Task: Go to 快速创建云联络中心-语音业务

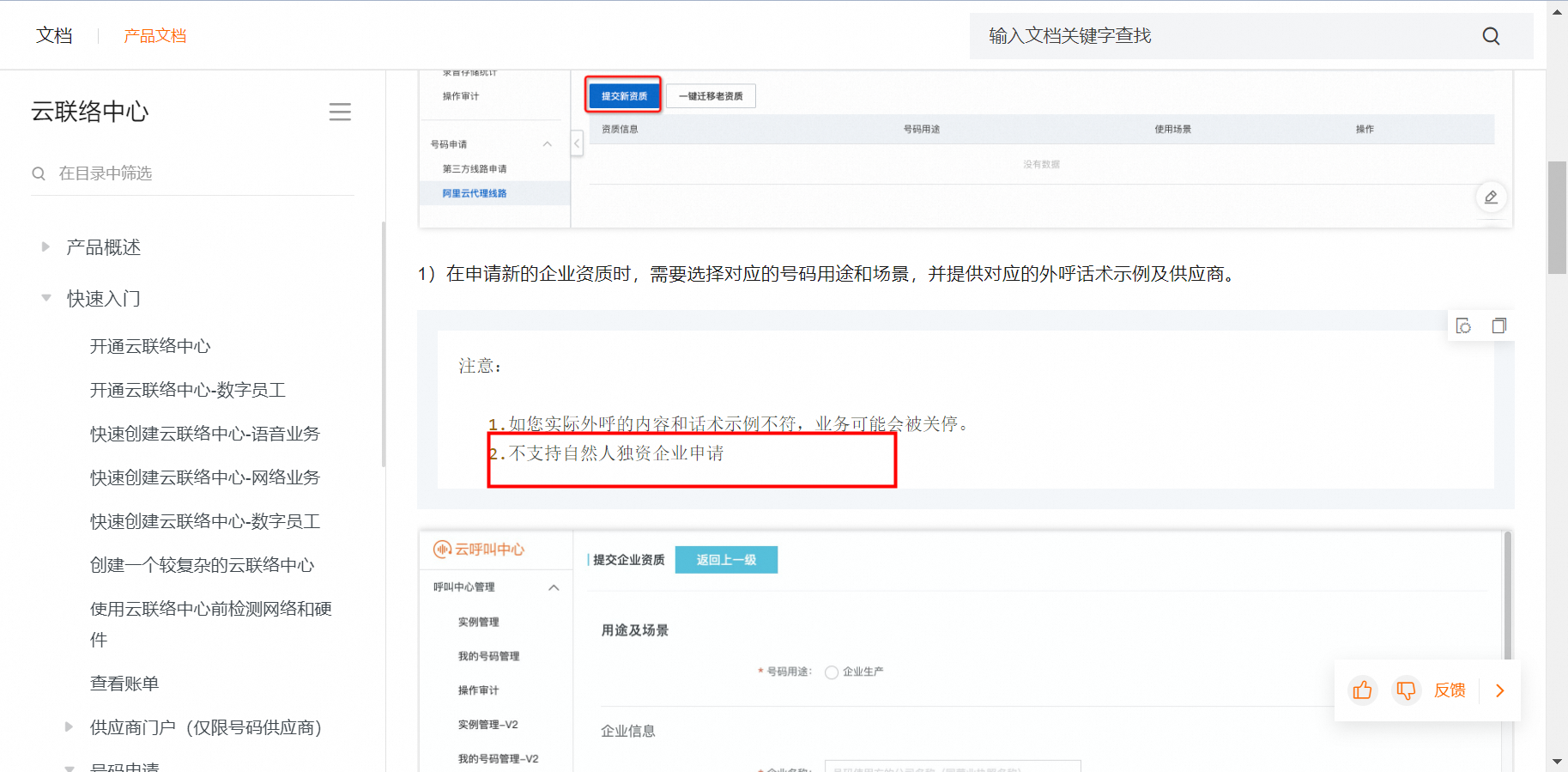Action: 205,434
